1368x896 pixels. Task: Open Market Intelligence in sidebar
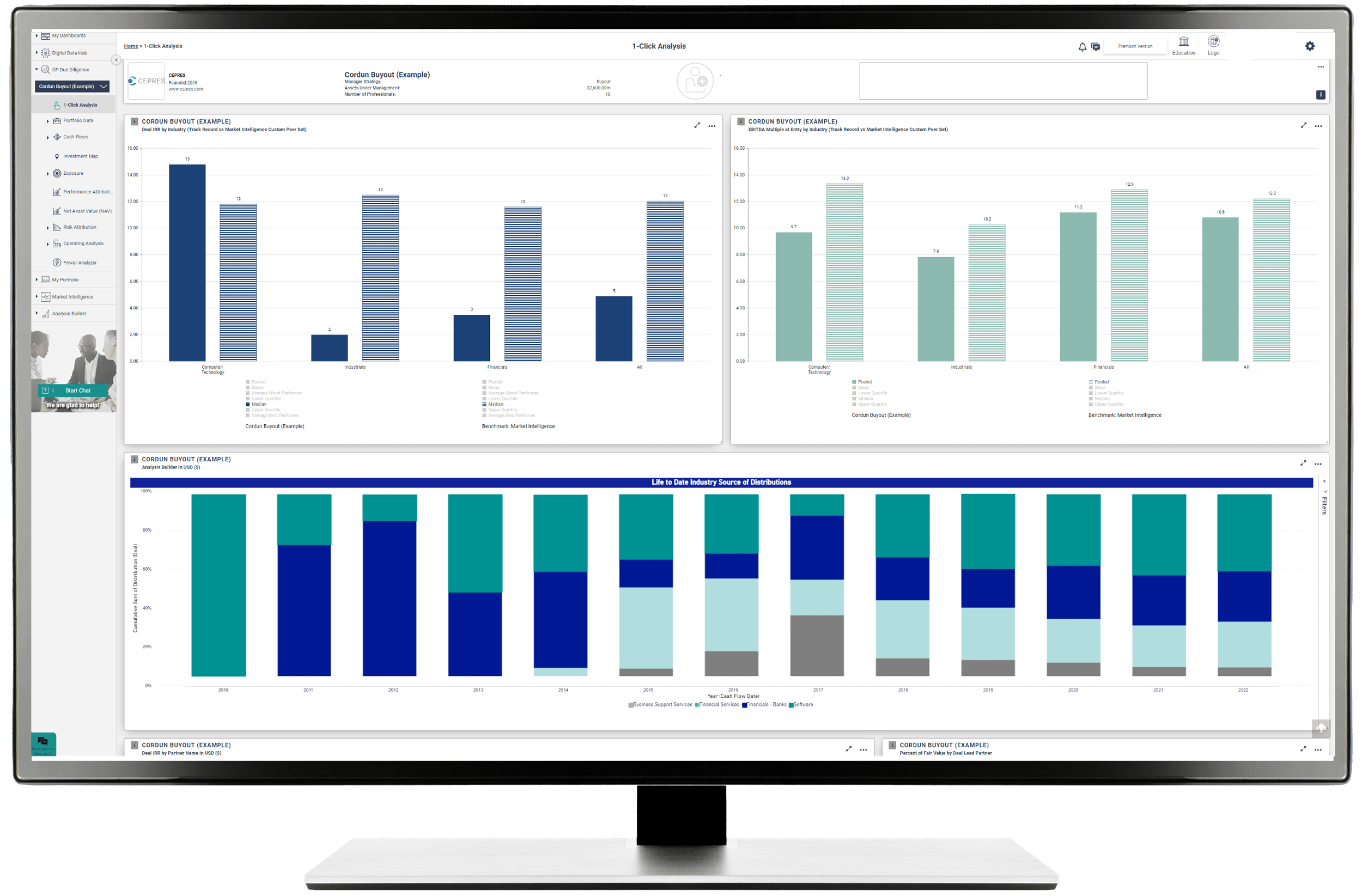[x=74, y=296]
